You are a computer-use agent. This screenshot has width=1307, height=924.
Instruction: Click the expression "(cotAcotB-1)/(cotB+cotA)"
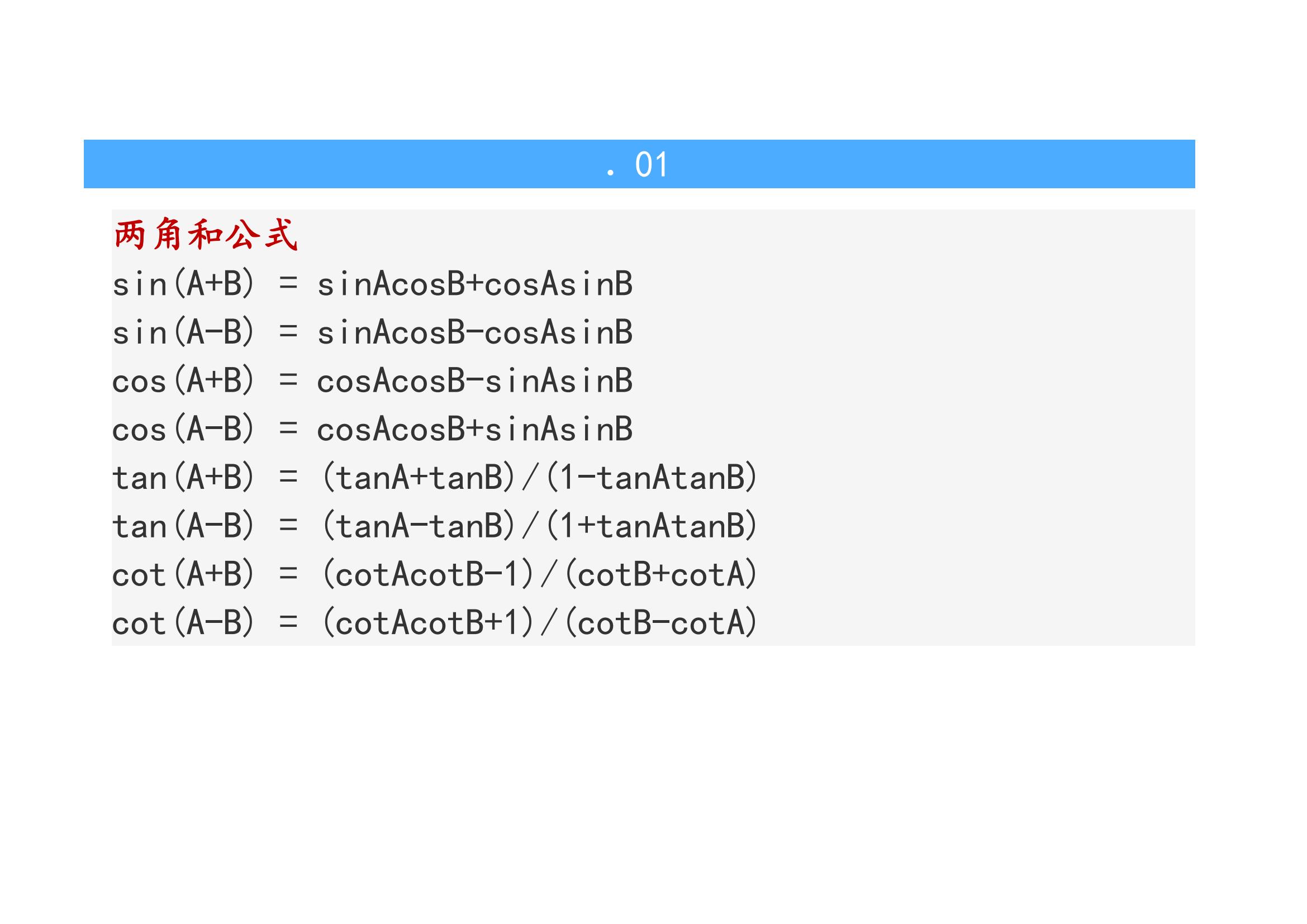tap(539, 574)
